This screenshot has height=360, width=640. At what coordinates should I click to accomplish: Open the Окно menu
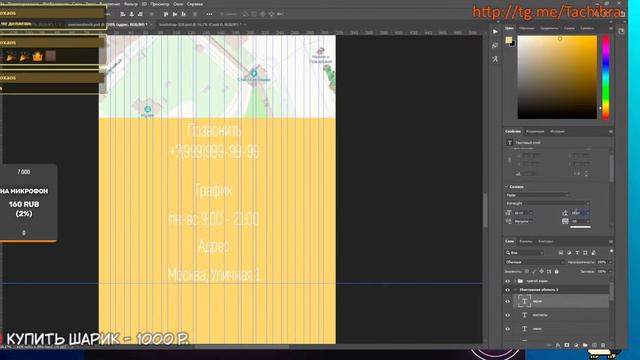(178, 4)
